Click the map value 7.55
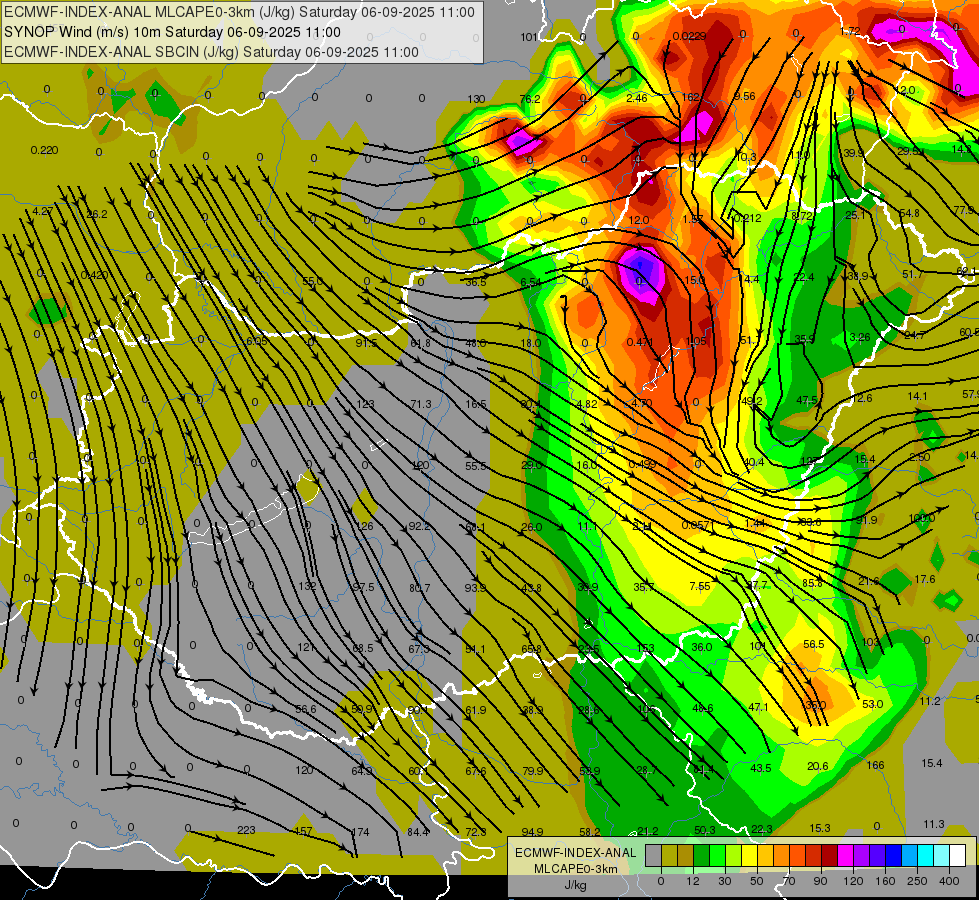Image resolution: width=979 pixels, height=900 pixels. tap(700, 585)
